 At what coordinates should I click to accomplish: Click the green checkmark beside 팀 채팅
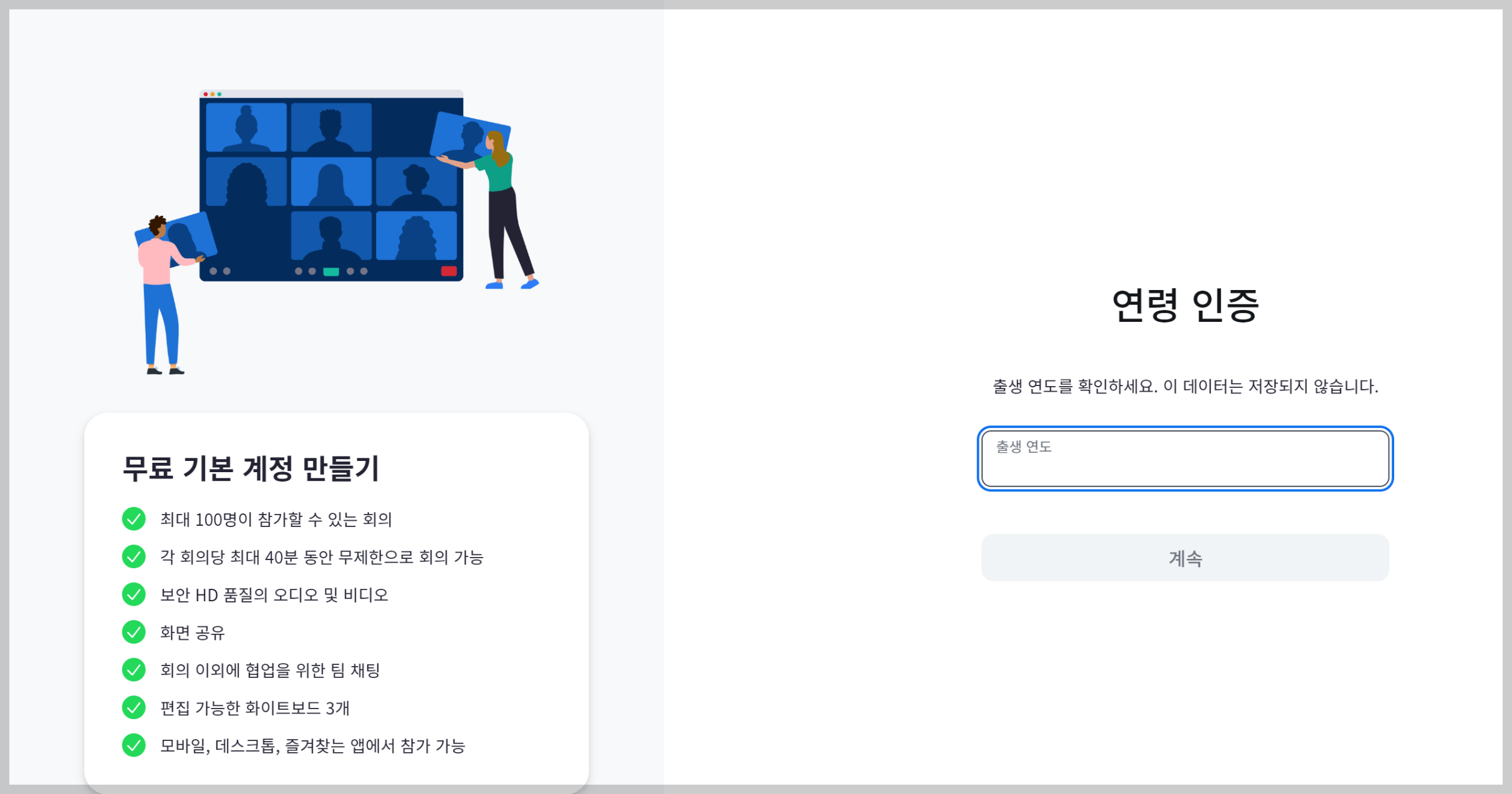(x=133, y=670)
